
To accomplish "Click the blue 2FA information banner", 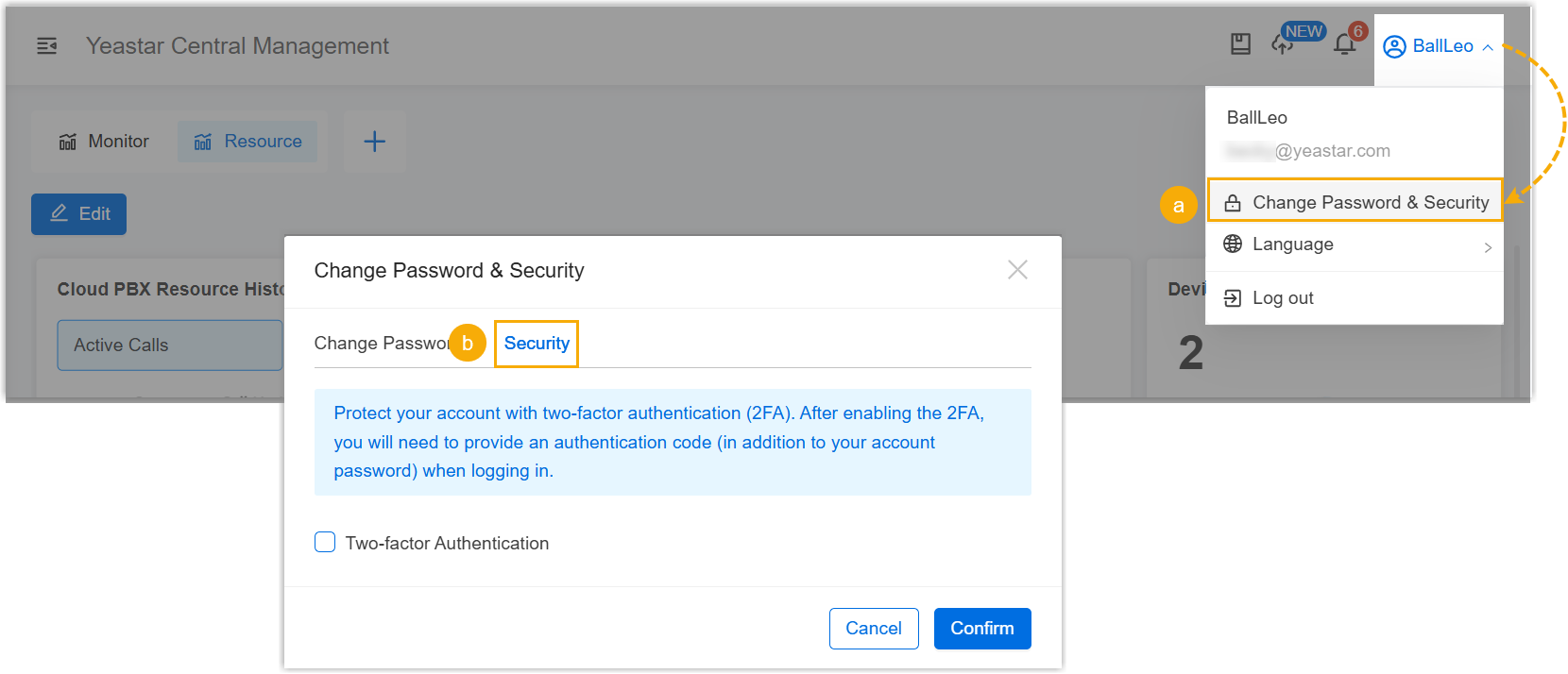I will point(672,441).
